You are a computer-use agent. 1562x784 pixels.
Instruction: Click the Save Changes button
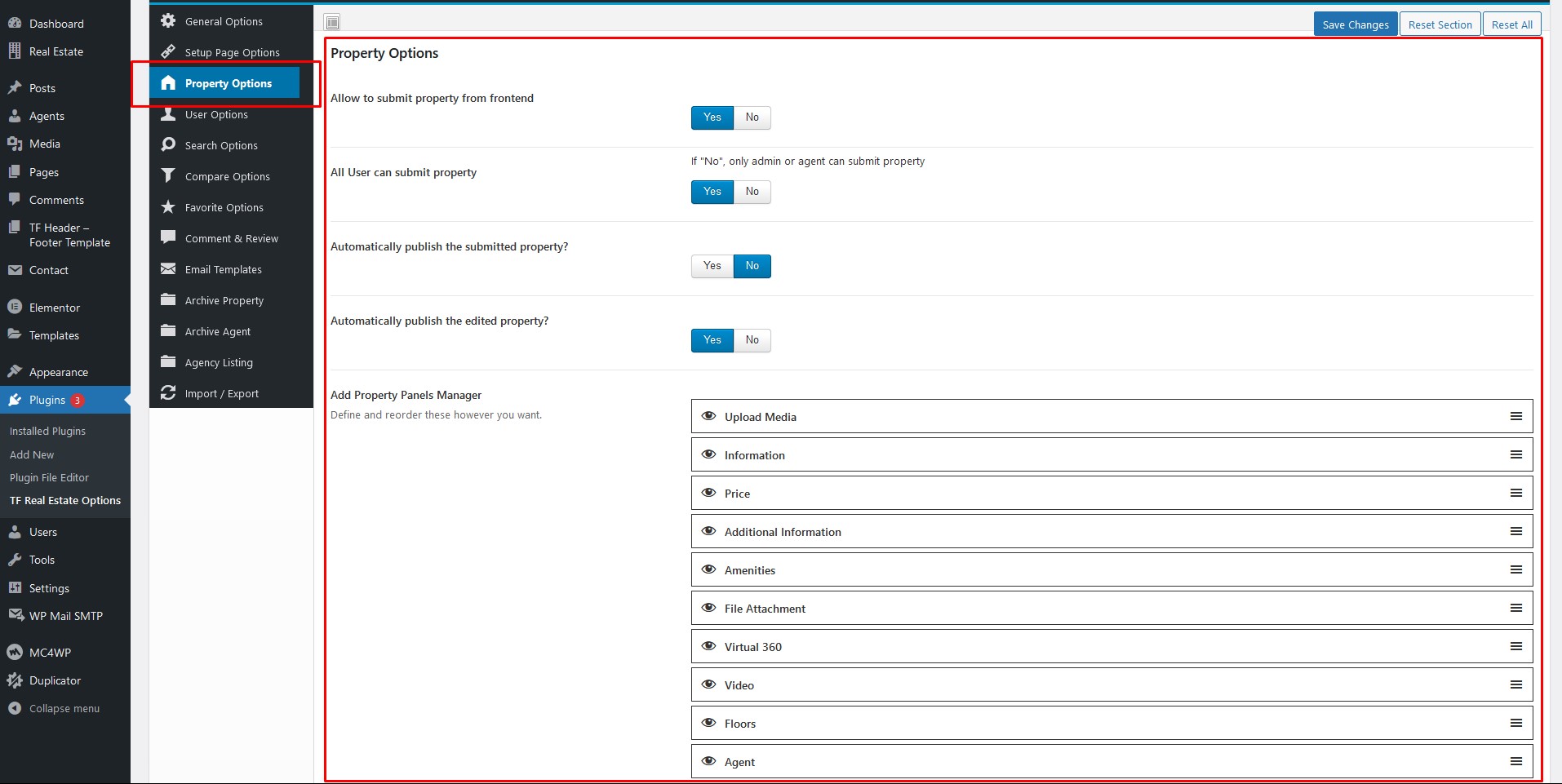[x=1356, y=24]
